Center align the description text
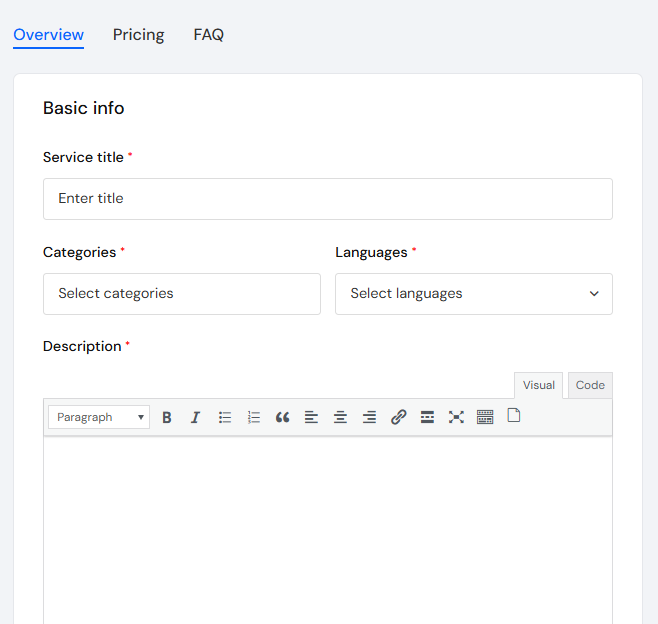Image resolution: width=658 pixels, height=624 pixels. pos(341,417)
